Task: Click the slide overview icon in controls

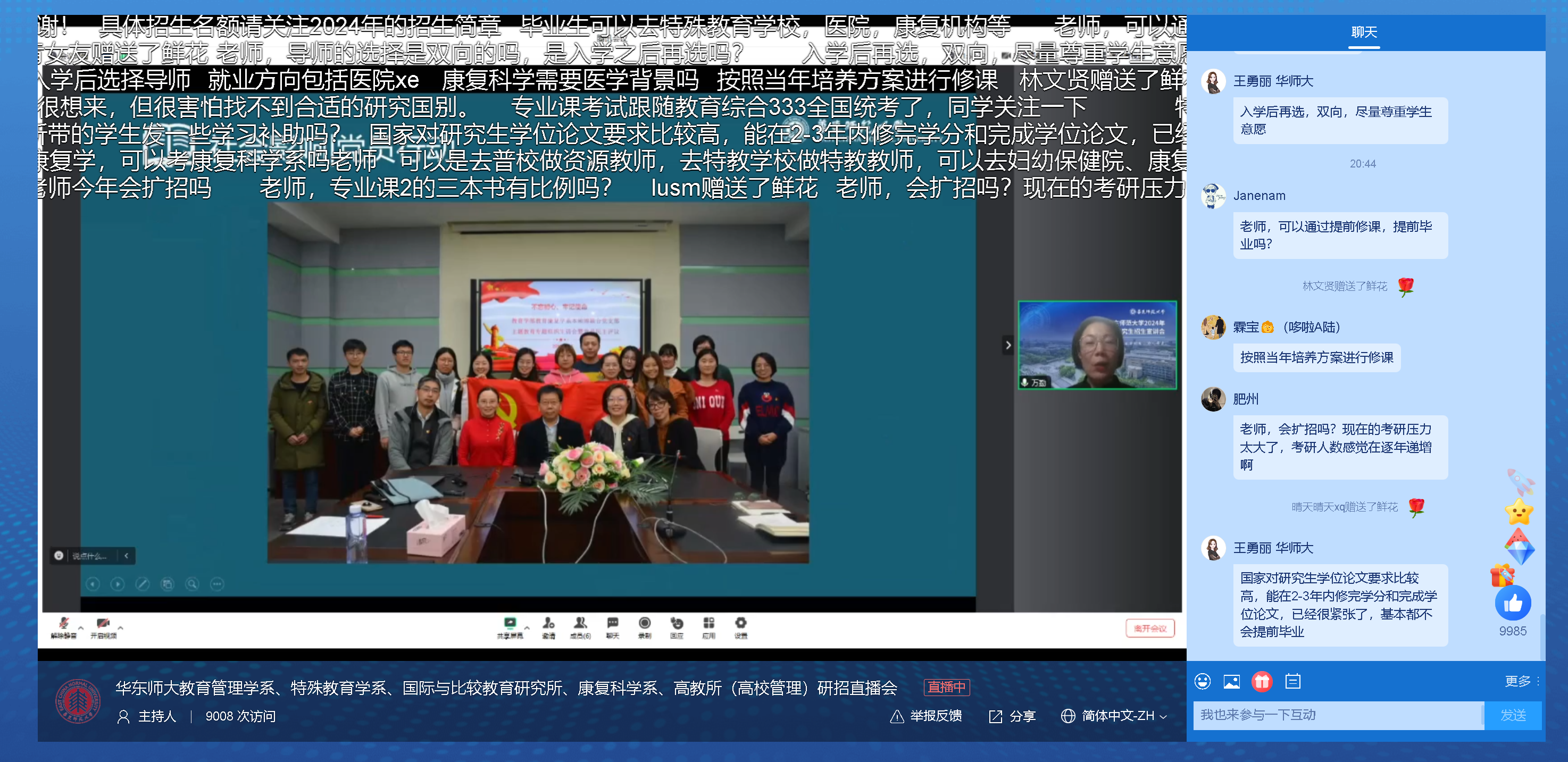Action: [168, 584]
